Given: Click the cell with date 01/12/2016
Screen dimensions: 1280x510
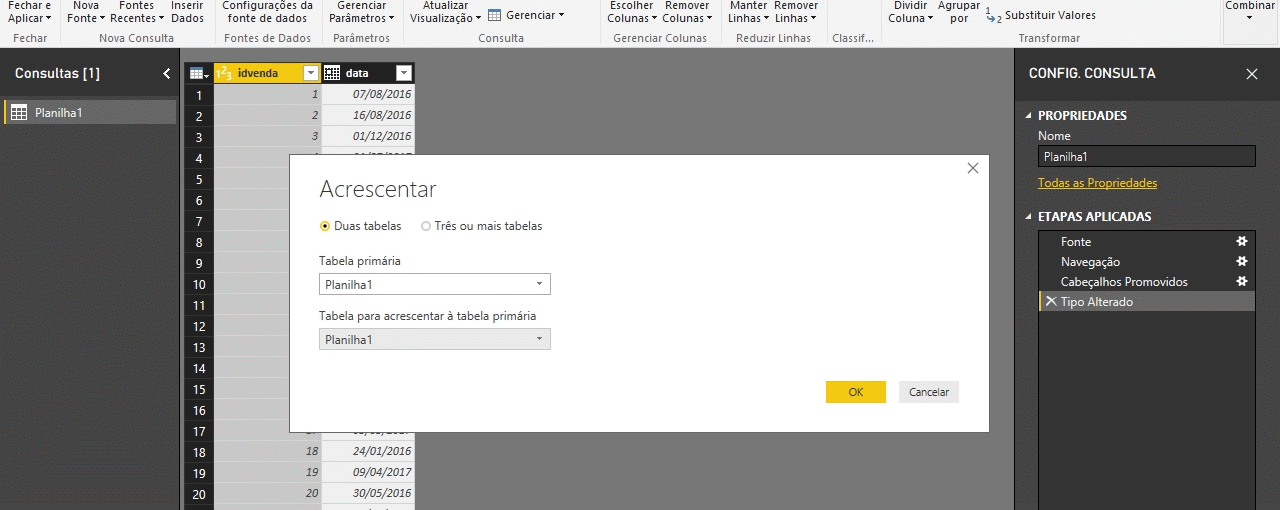Looking at the screenshot, I should pos(368,136).
